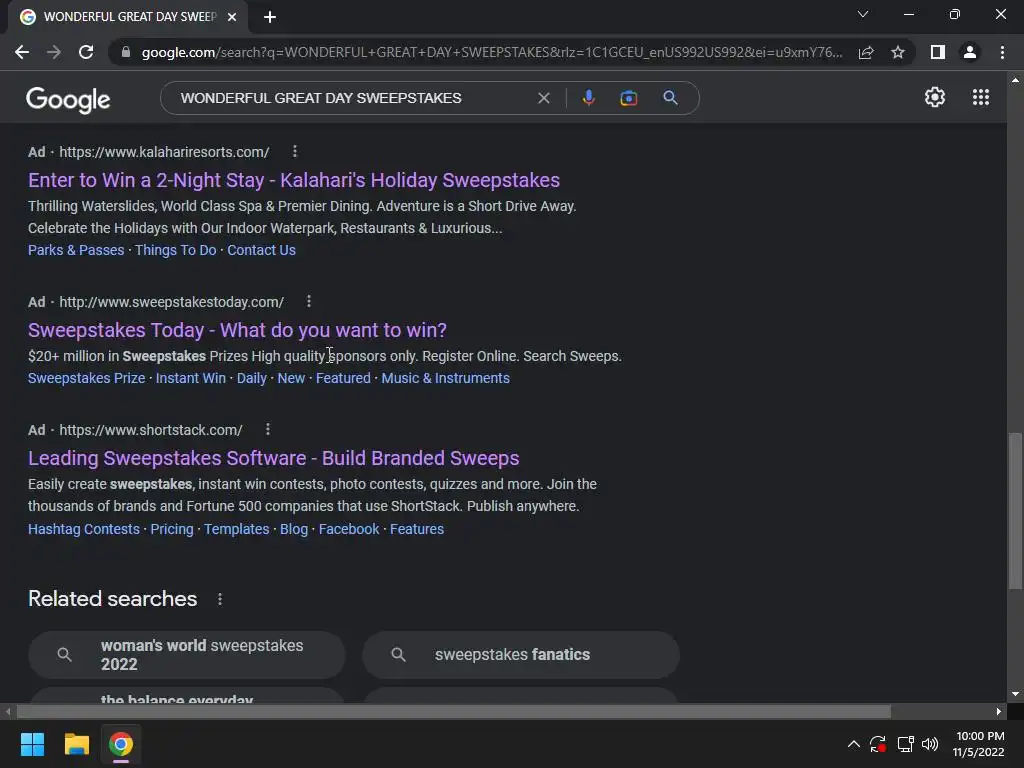
Task: Open Chrome profile menu
Action: [970, 52]
